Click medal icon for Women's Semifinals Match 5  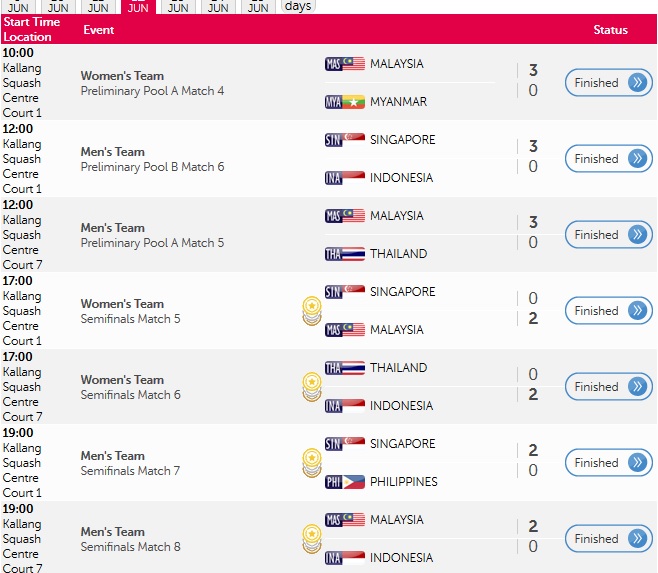(x=312, y=311)
